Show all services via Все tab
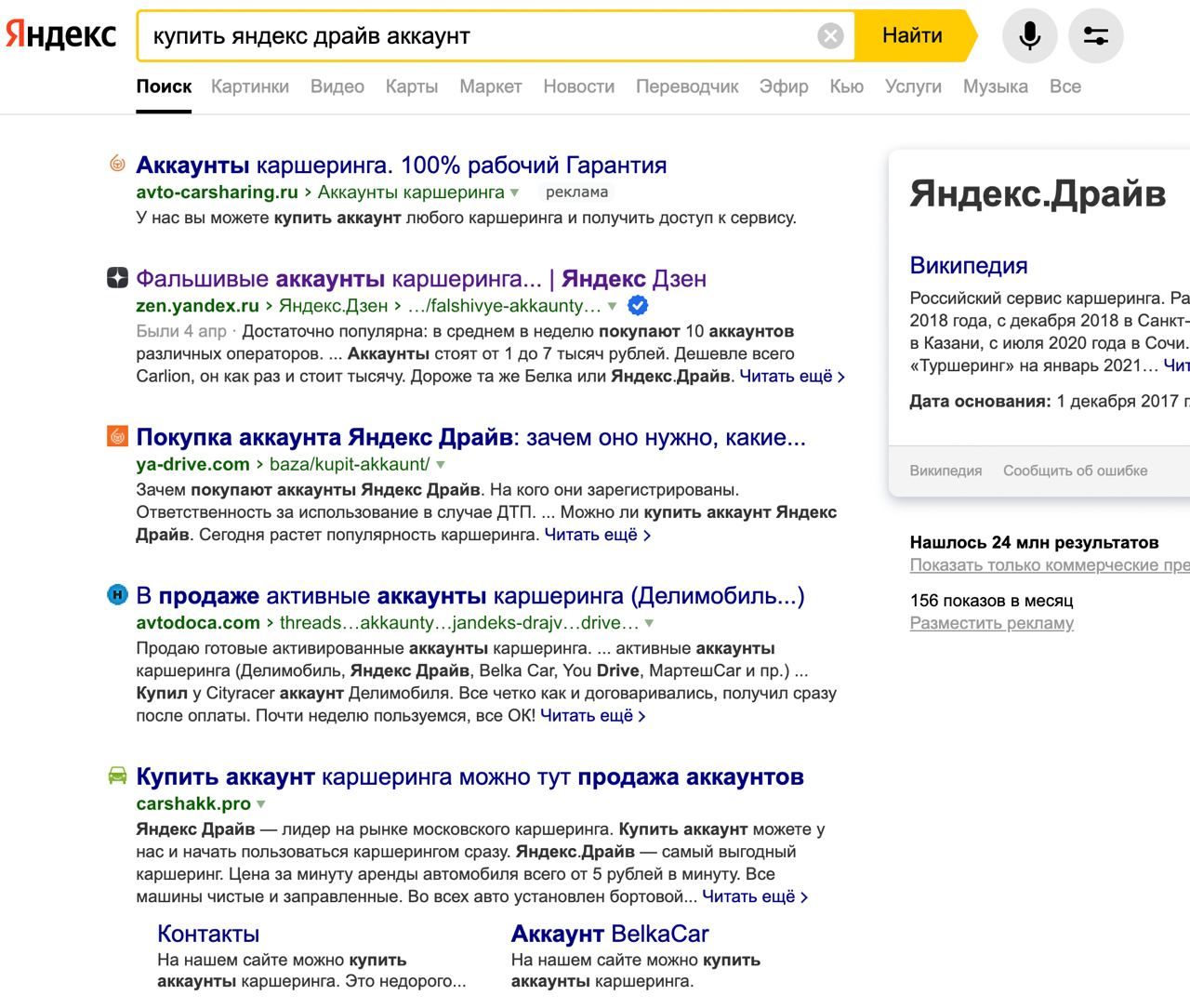 [x=1065, y=86]
